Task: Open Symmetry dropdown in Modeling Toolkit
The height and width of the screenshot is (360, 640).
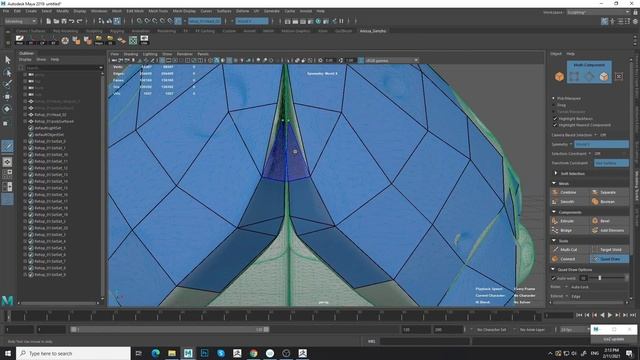Action: point(601,144)
